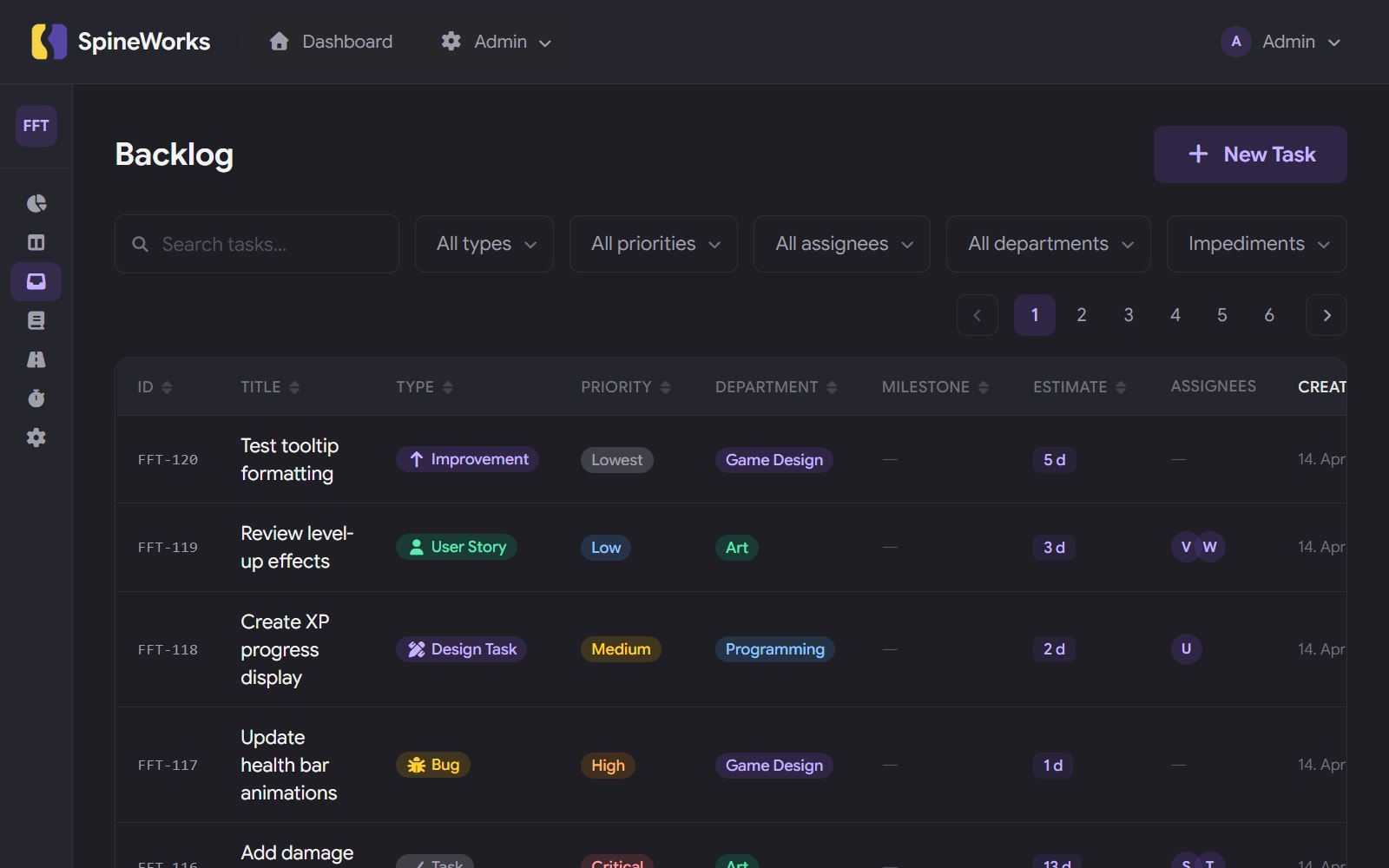The width and height of the screenshot is (1389, 868).
Task: Expand the Impediments filter dropdown
Action: pos(1255,244)
